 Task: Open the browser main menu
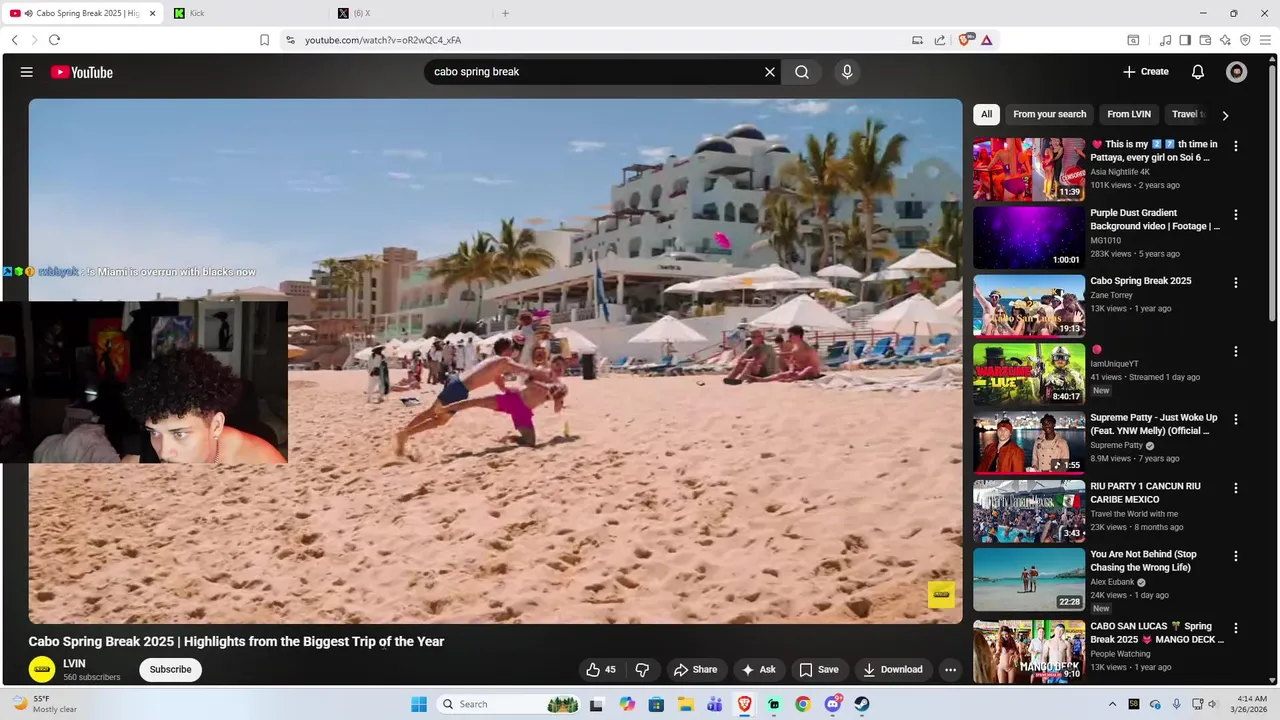pyautogui.click(x=1265, y=40)
